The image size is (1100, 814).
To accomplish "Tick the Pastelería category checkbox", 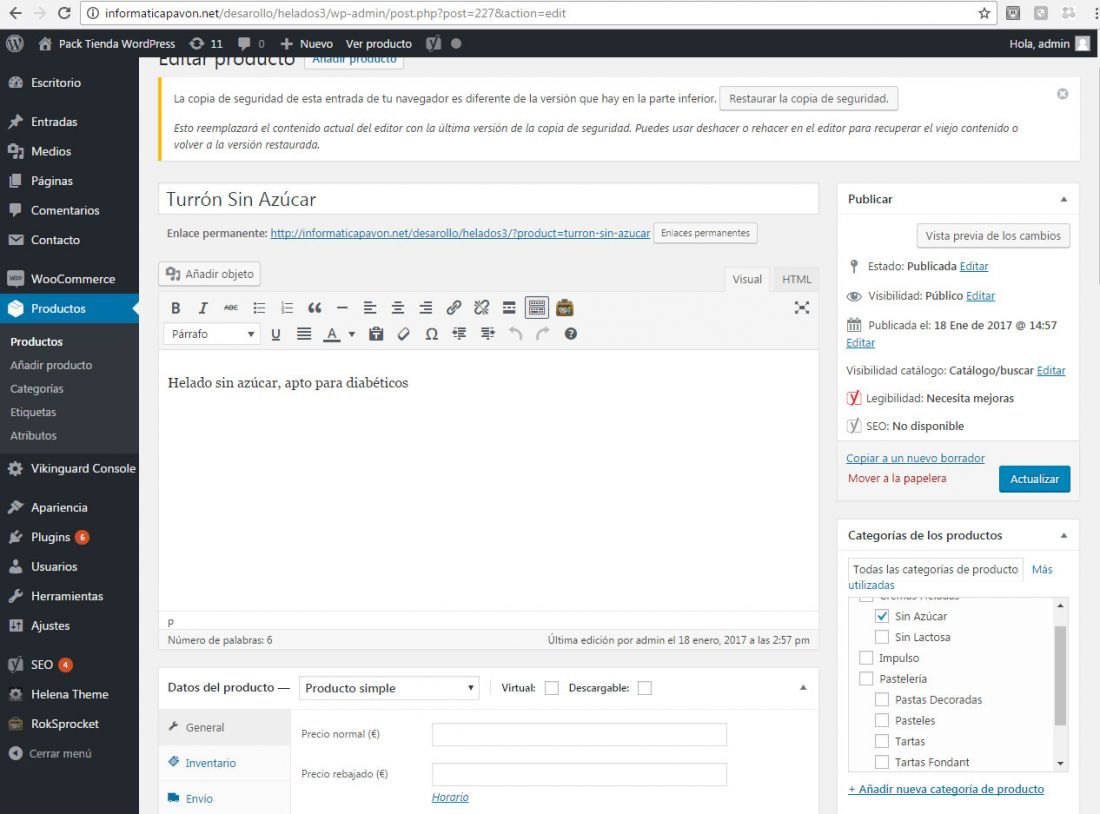I will (x=866, y=679).
